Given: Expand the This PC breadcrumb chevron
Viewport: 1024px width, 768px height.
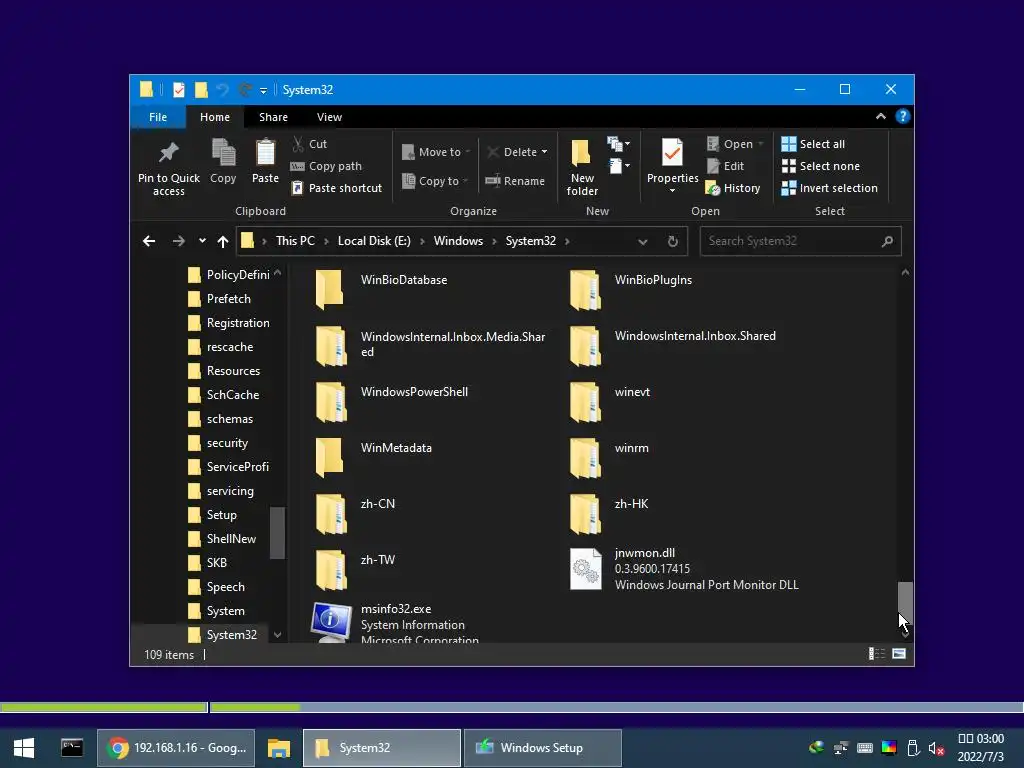Looking at the screenshot, I should coord(326,242).
